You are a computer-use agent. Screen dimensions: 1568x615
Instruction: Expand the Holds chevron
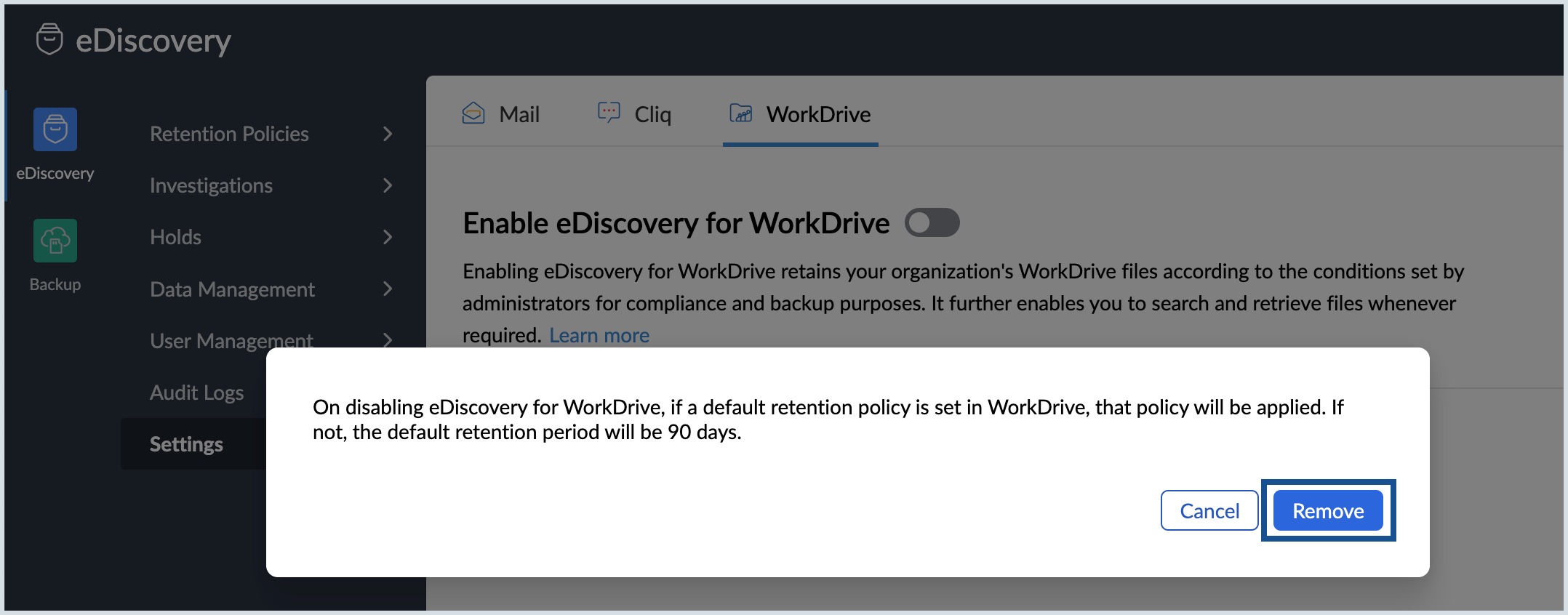point(388,237)
